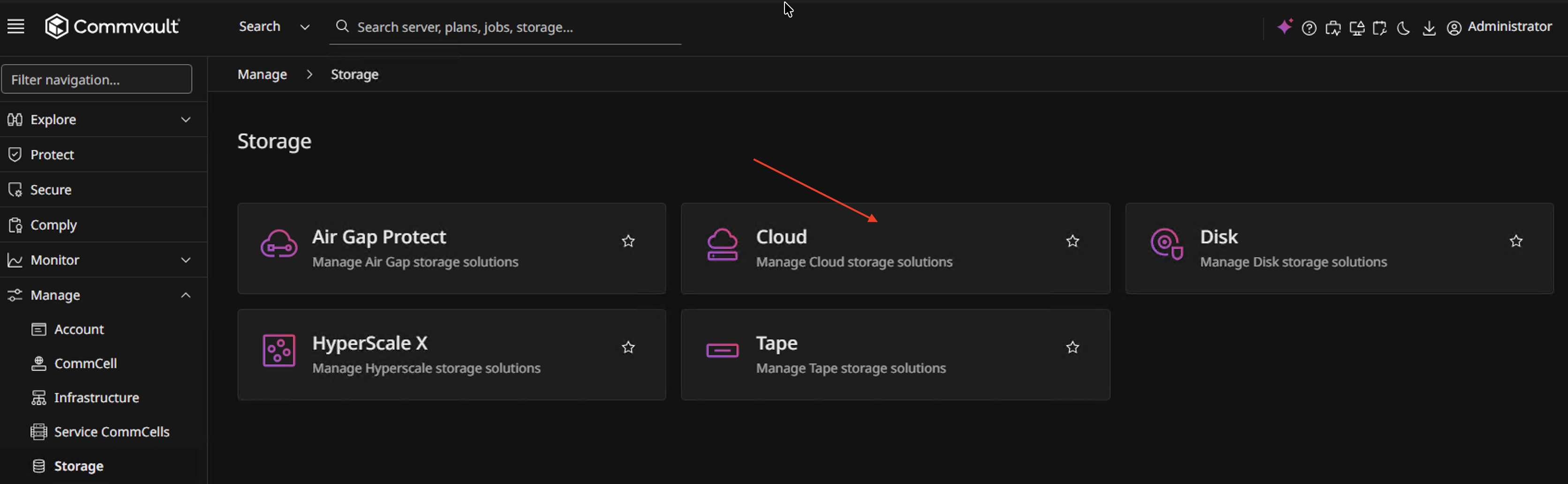Favorite the Tape tile with its star
The image size is (1568, 484).
tap(1072, 347)
